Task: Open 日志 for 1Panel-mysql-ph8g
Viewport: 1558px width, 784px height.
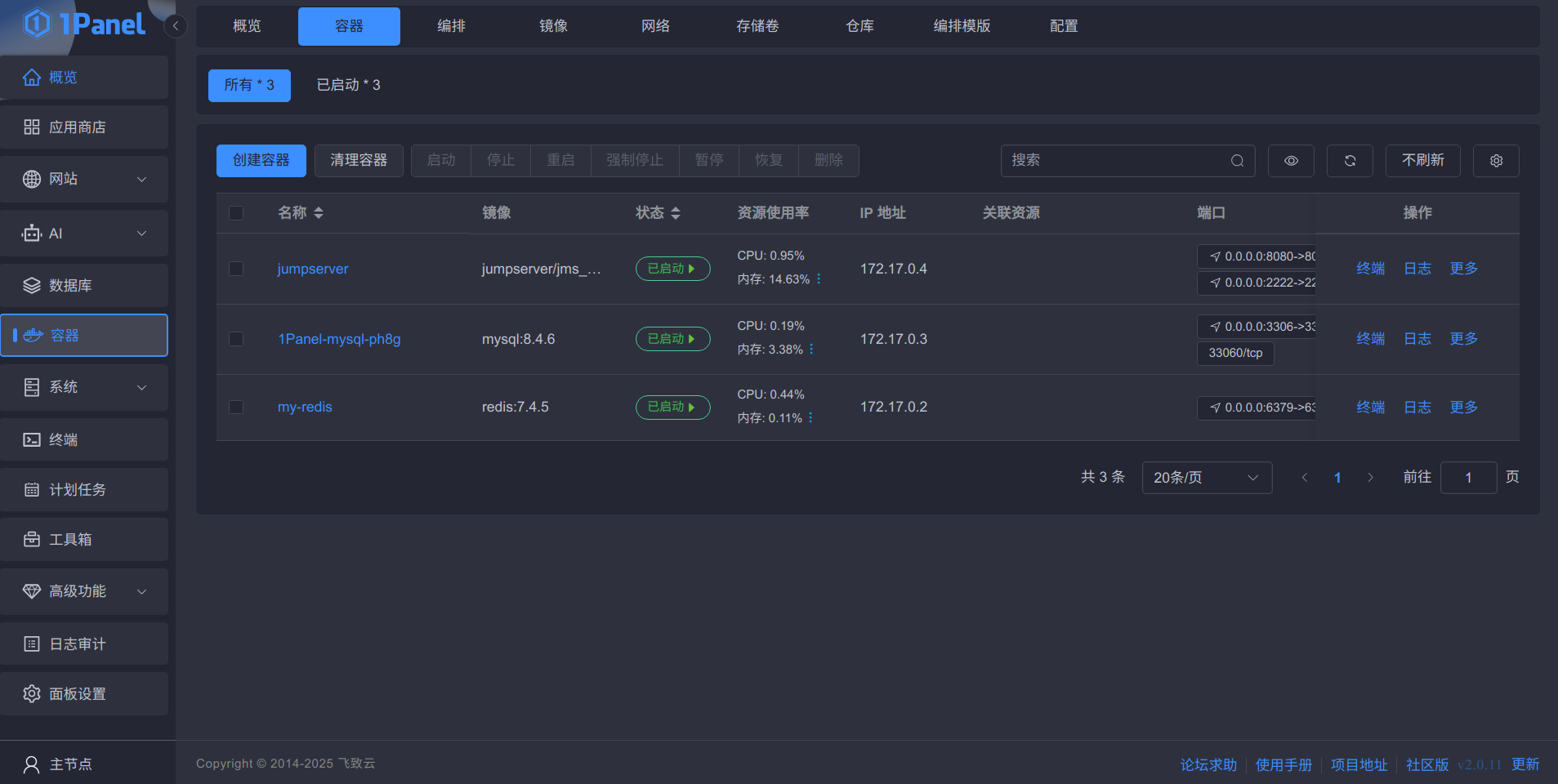Action: pos(1417,339)
